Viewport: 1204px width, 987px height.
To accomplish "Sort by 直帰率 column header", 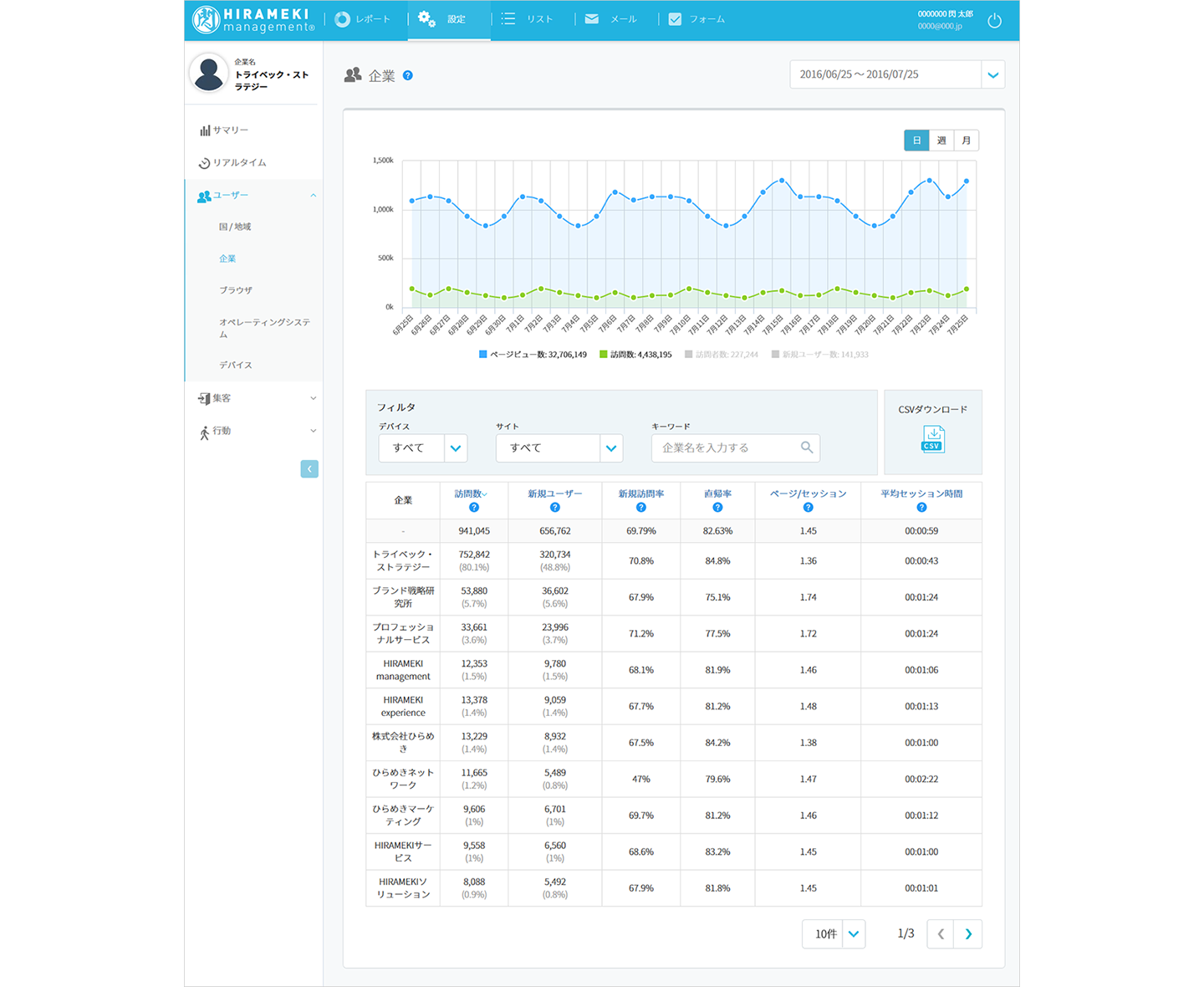I will click(x=717, y=493).
